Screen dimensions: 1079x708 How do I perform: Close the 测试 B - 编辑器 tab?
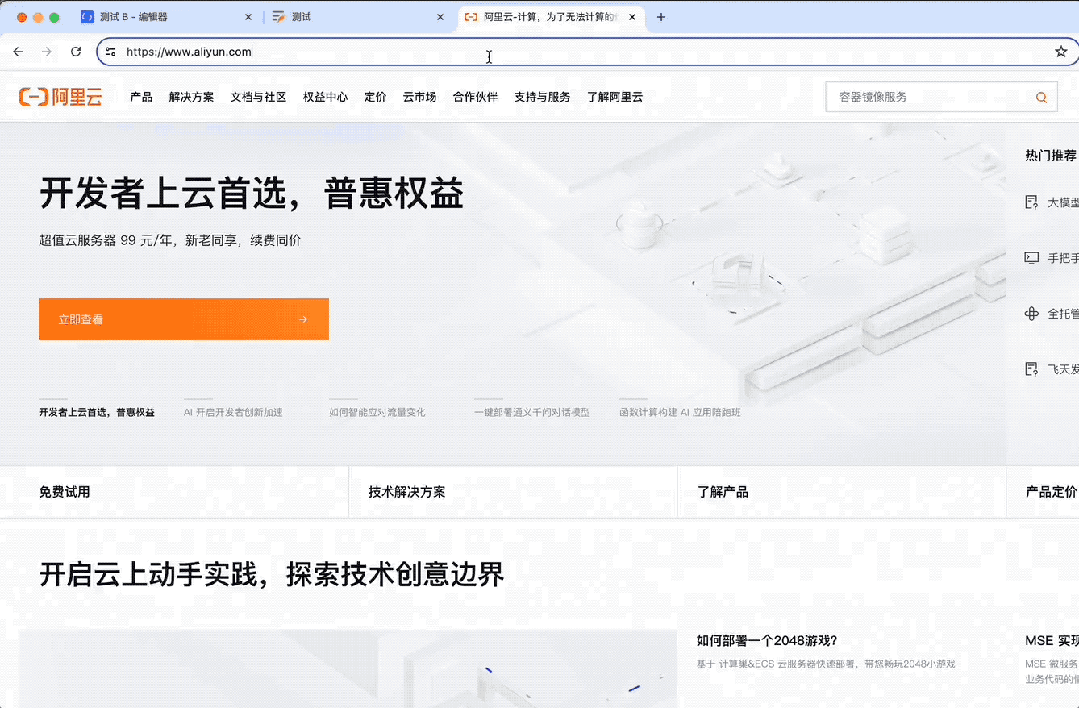pyautogui.click(x=248, y=17)
